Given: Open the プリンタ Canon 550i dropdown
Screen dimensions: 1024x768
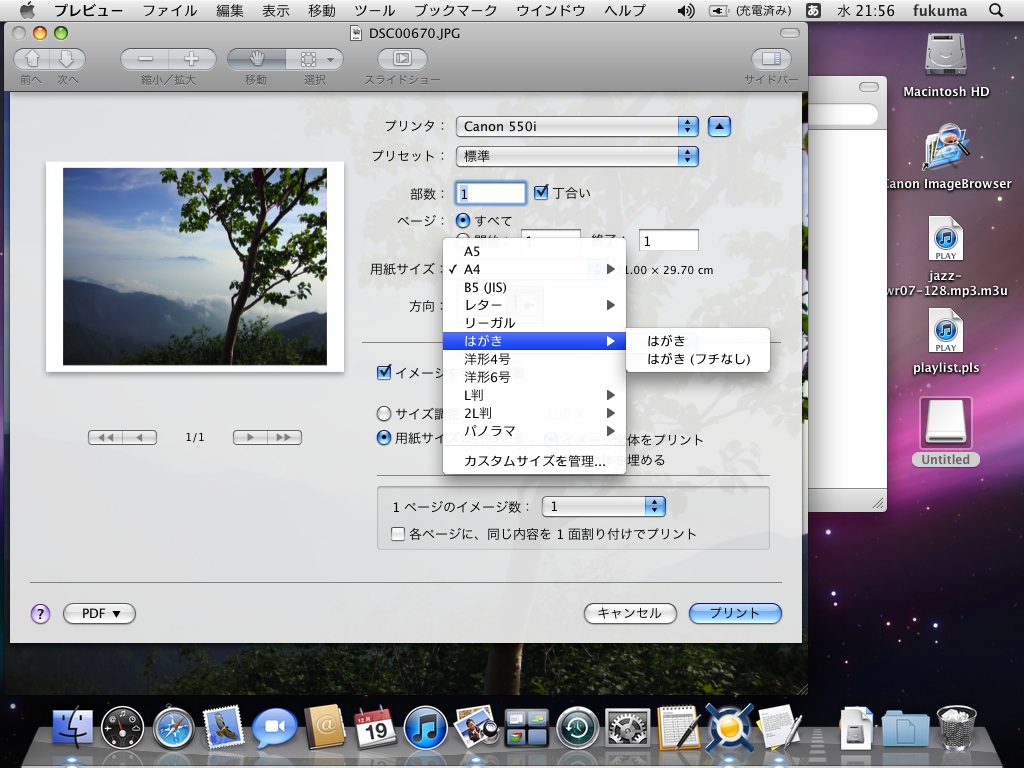Looking at the screenshot, I should pyautogui.click(x=577, y=126).
